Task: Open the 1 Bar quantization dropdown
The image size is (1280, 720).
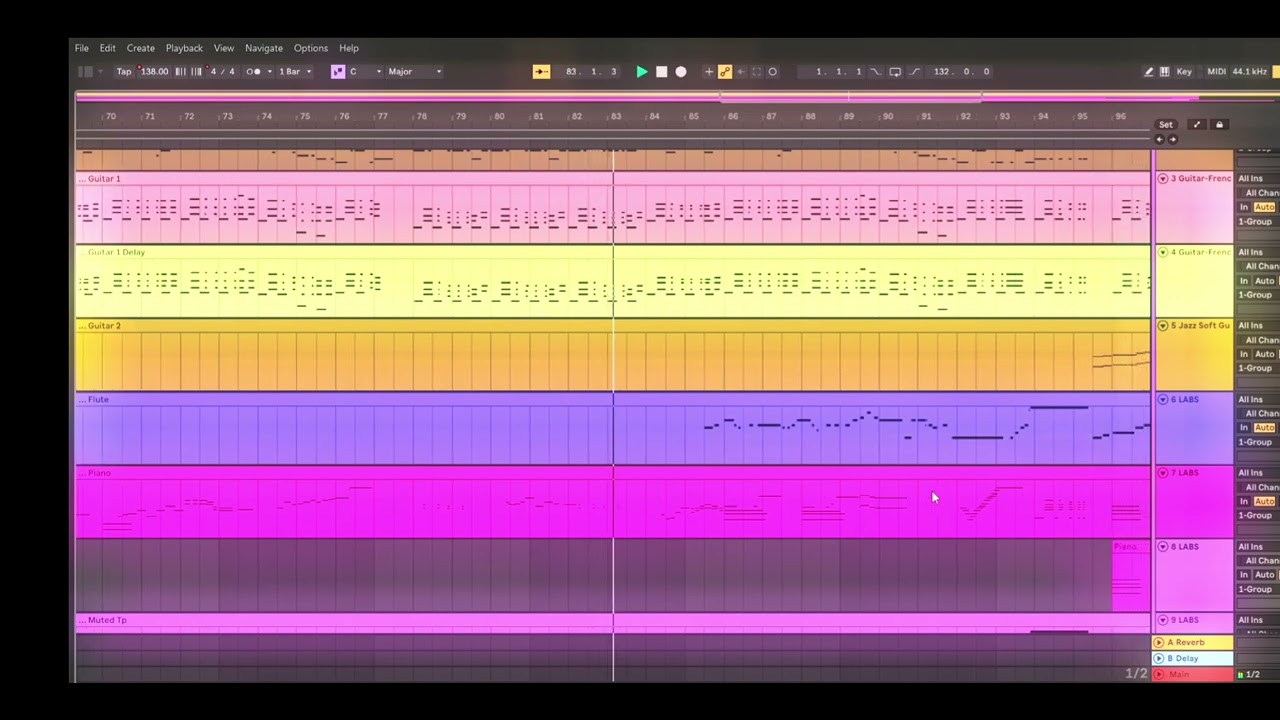Action: point(295,72)
